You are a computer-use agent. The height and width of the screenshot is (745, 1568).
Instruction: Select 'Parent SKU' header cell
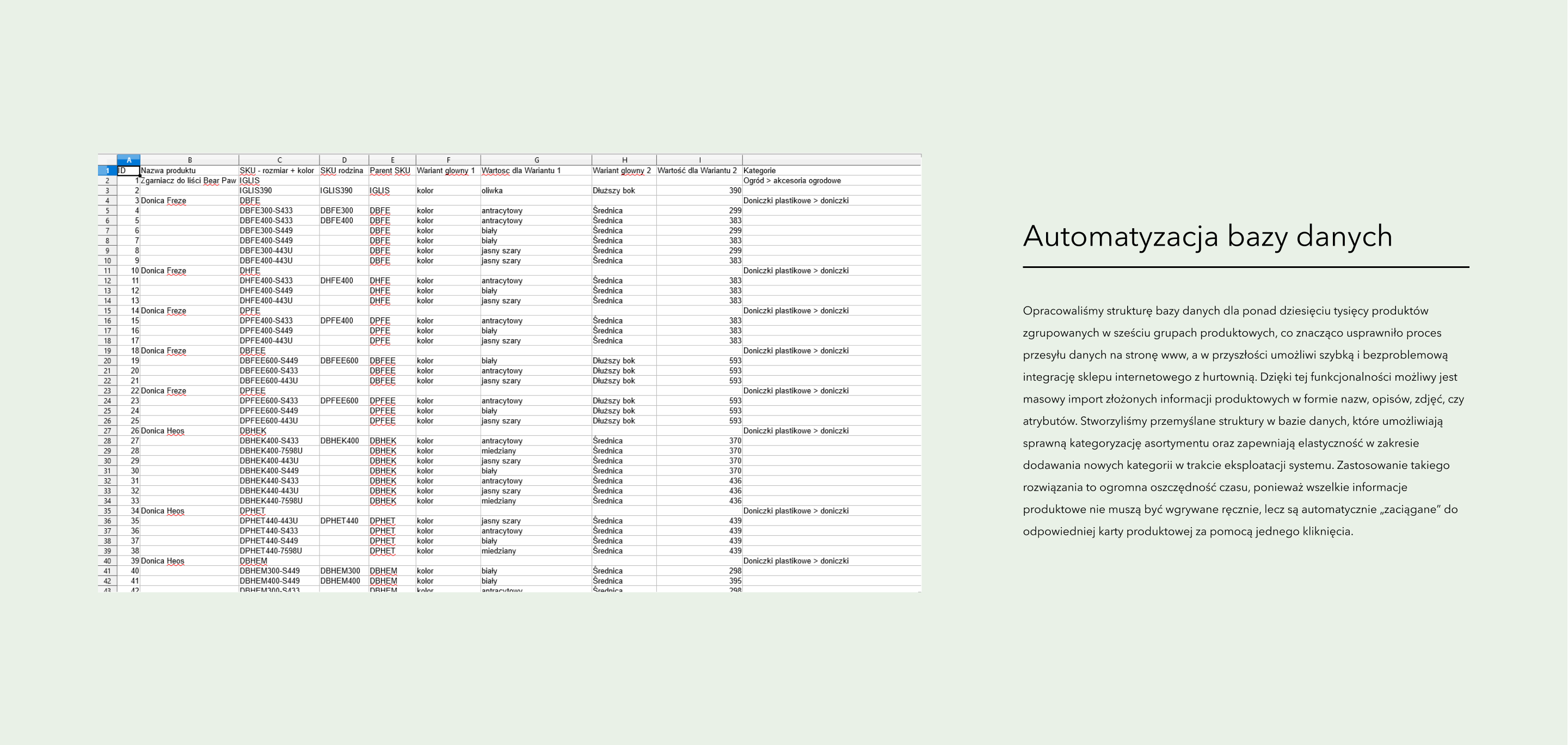point(390,170)
